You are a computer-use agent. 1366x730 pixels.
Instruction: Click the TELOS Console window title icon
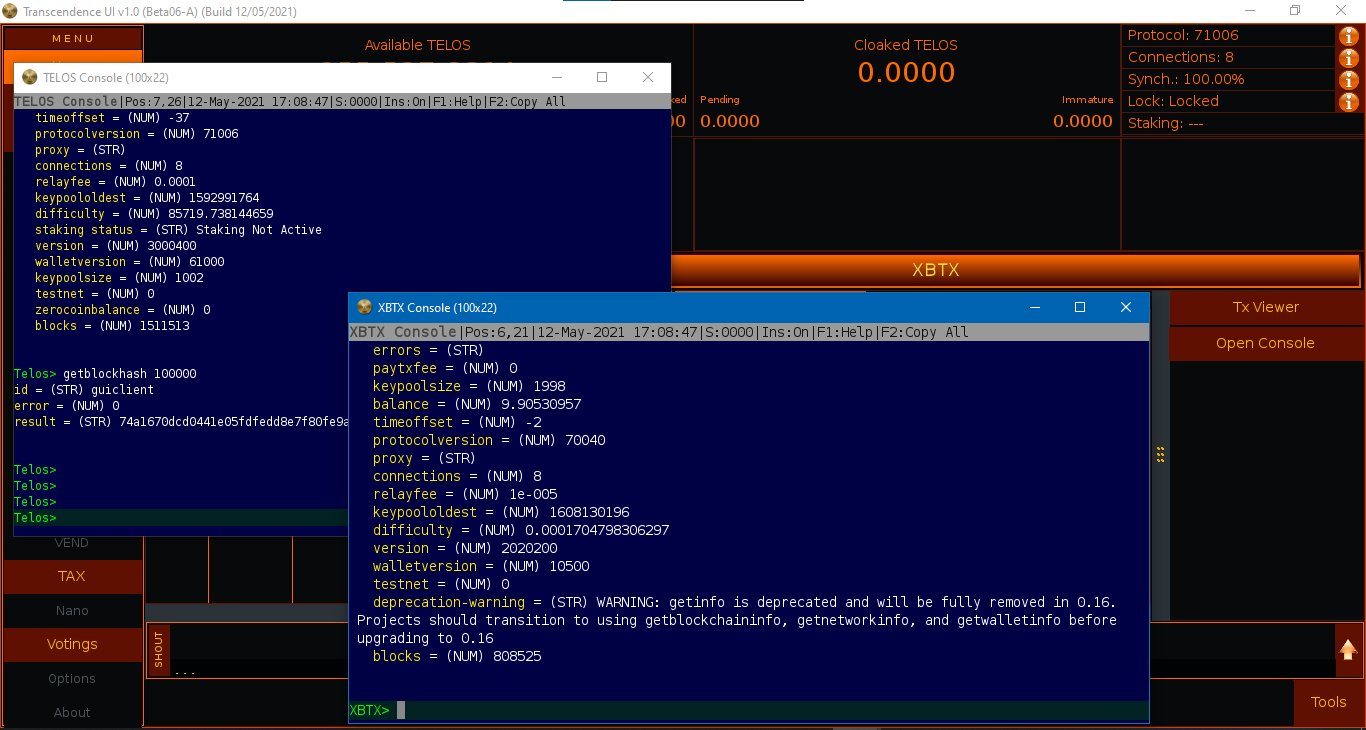30,77
